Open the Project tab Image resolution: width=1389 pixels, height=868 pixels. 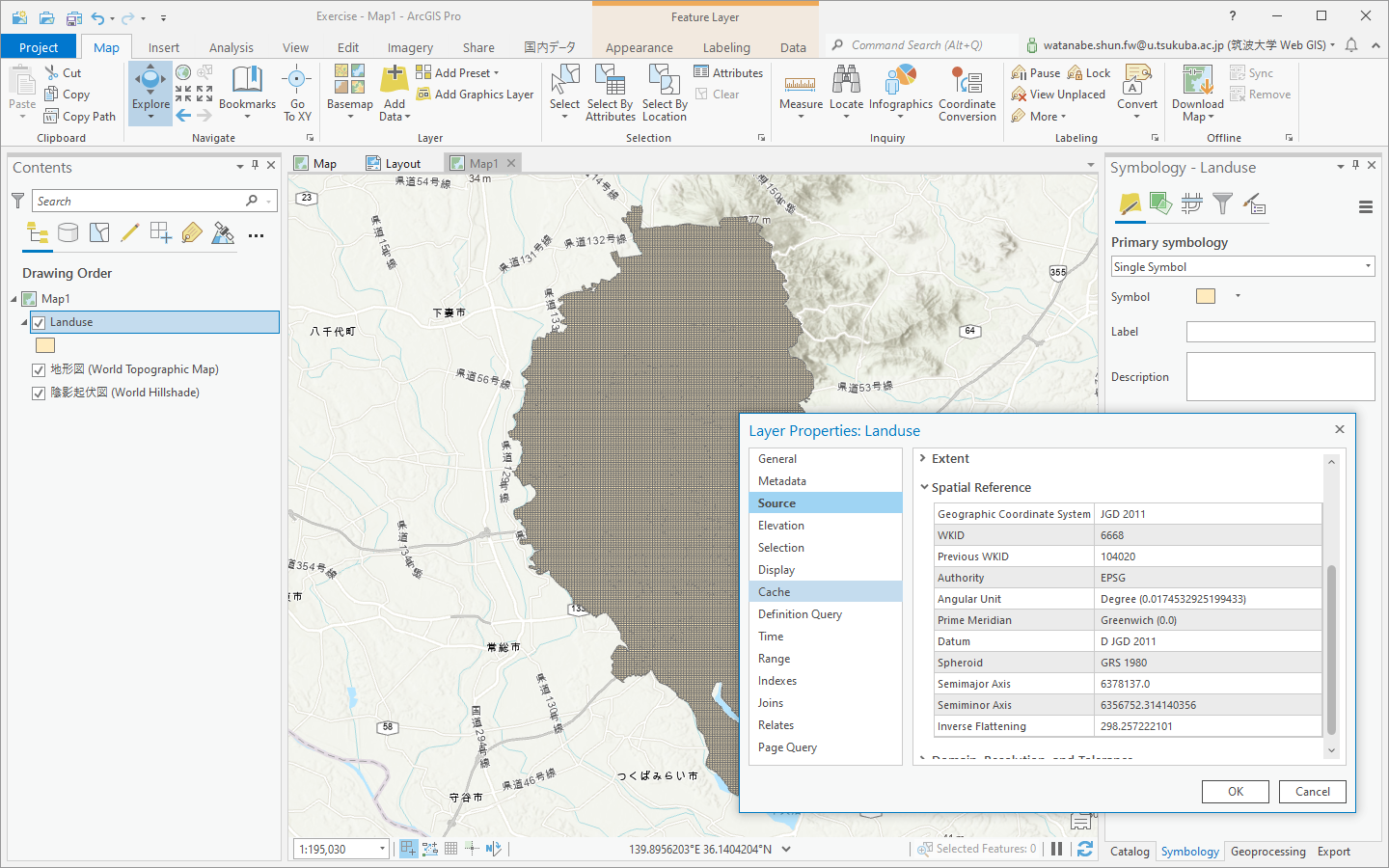pyautogui.click(x=39, y=47)
